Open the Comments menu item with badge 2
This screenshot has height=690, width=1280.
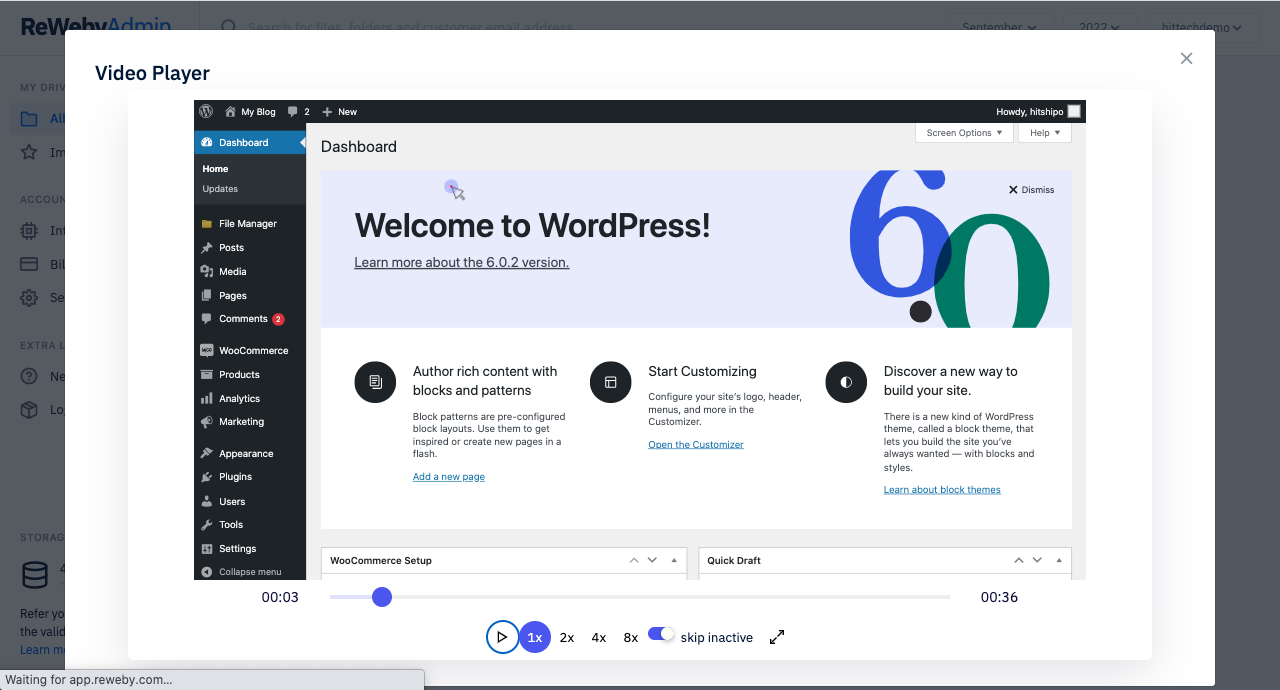point(250,319)
